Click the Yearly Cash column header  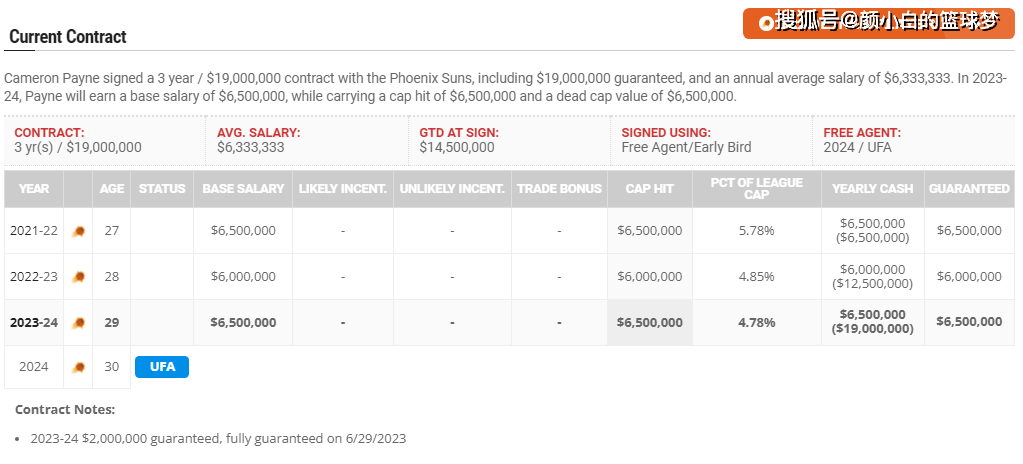(x=873, y=188)
